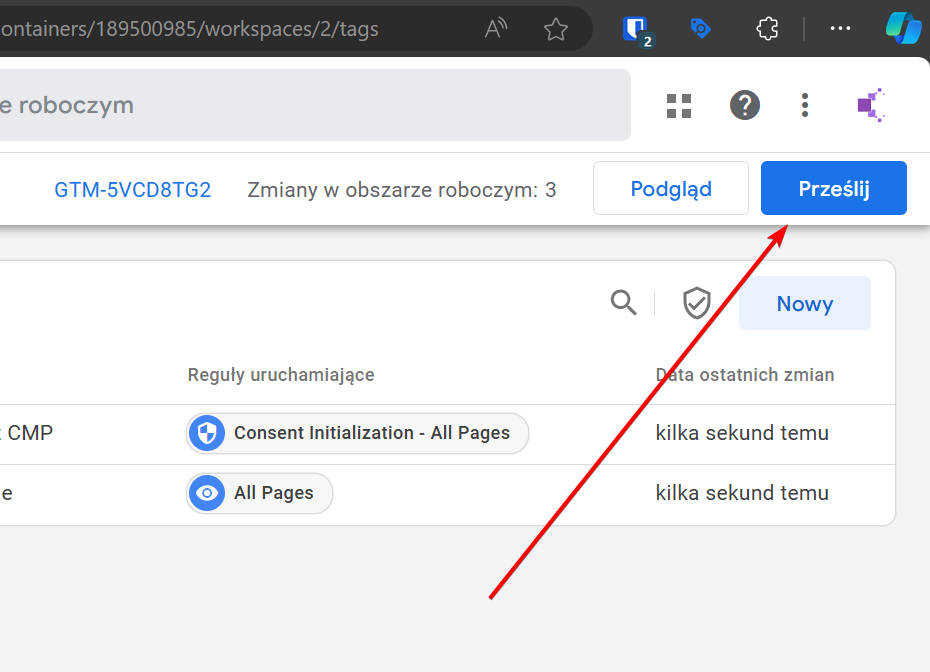The width and height of the screenshot is (930, 672).
Task: Open Tag Manager more options menu
Action: pos(805,106)
